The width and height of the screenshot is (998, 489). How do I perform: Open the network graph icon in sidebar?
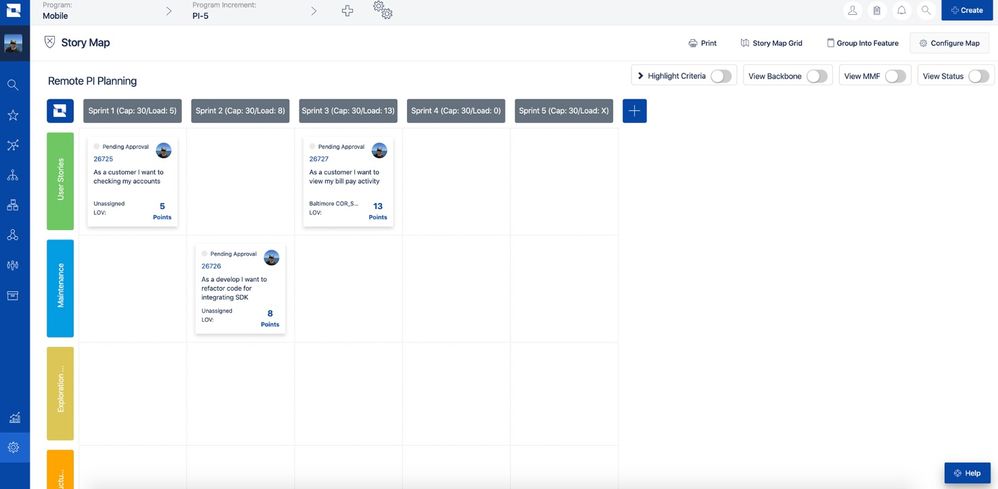(13, 145)
